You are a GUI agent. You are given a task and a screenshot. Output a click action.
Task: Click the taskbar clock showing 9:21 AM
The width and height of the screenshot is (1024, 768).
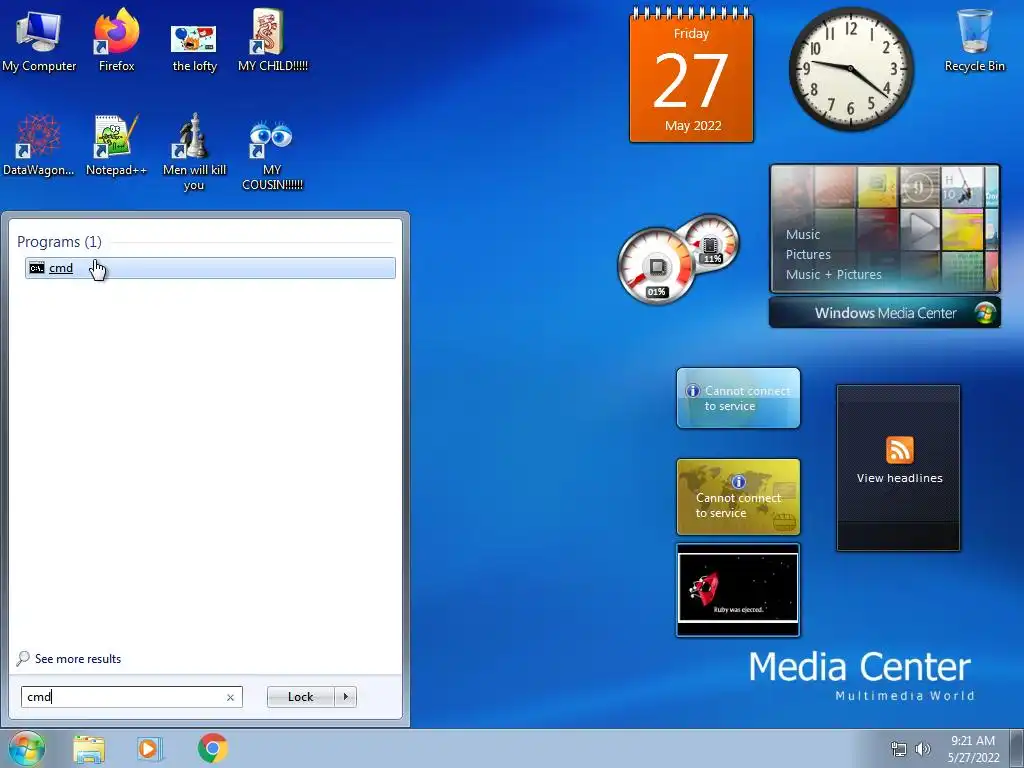click(x=973, y=748)
